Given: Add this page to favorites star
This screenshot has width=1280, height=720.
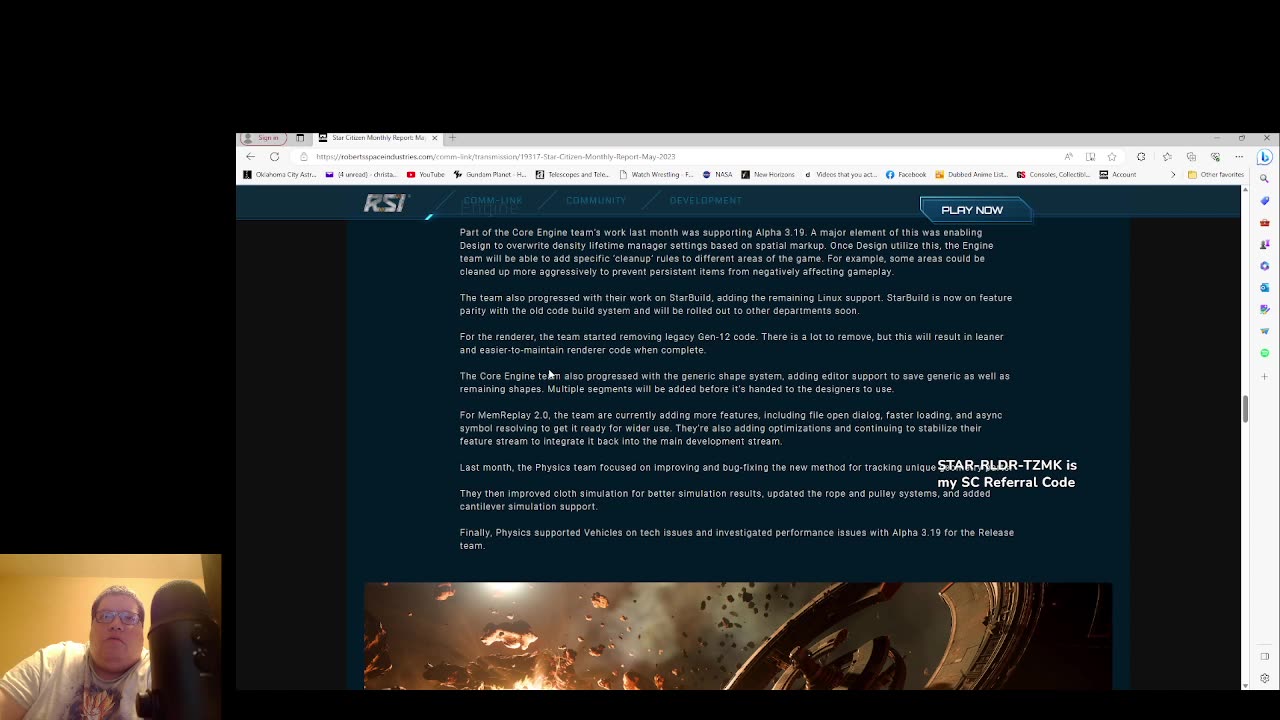Looking at the screenshot, I should 1111,156.
